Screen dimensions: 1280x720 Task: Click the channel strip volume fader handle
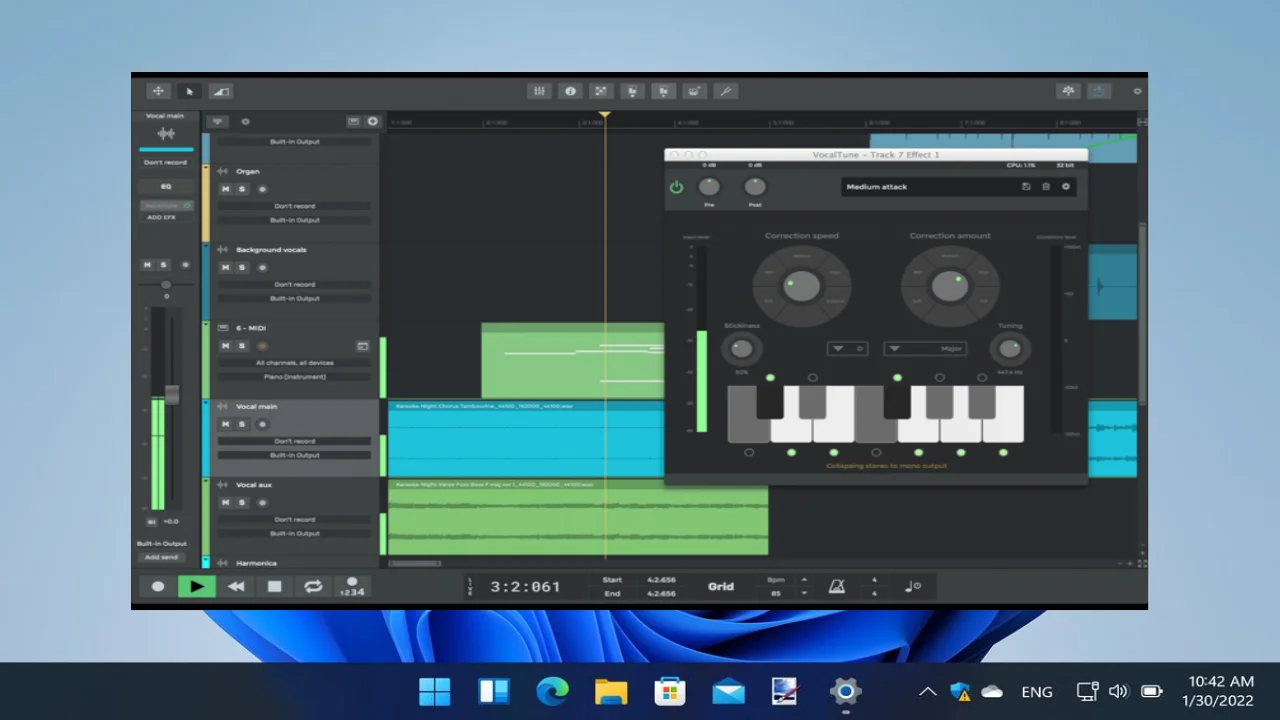172,394
